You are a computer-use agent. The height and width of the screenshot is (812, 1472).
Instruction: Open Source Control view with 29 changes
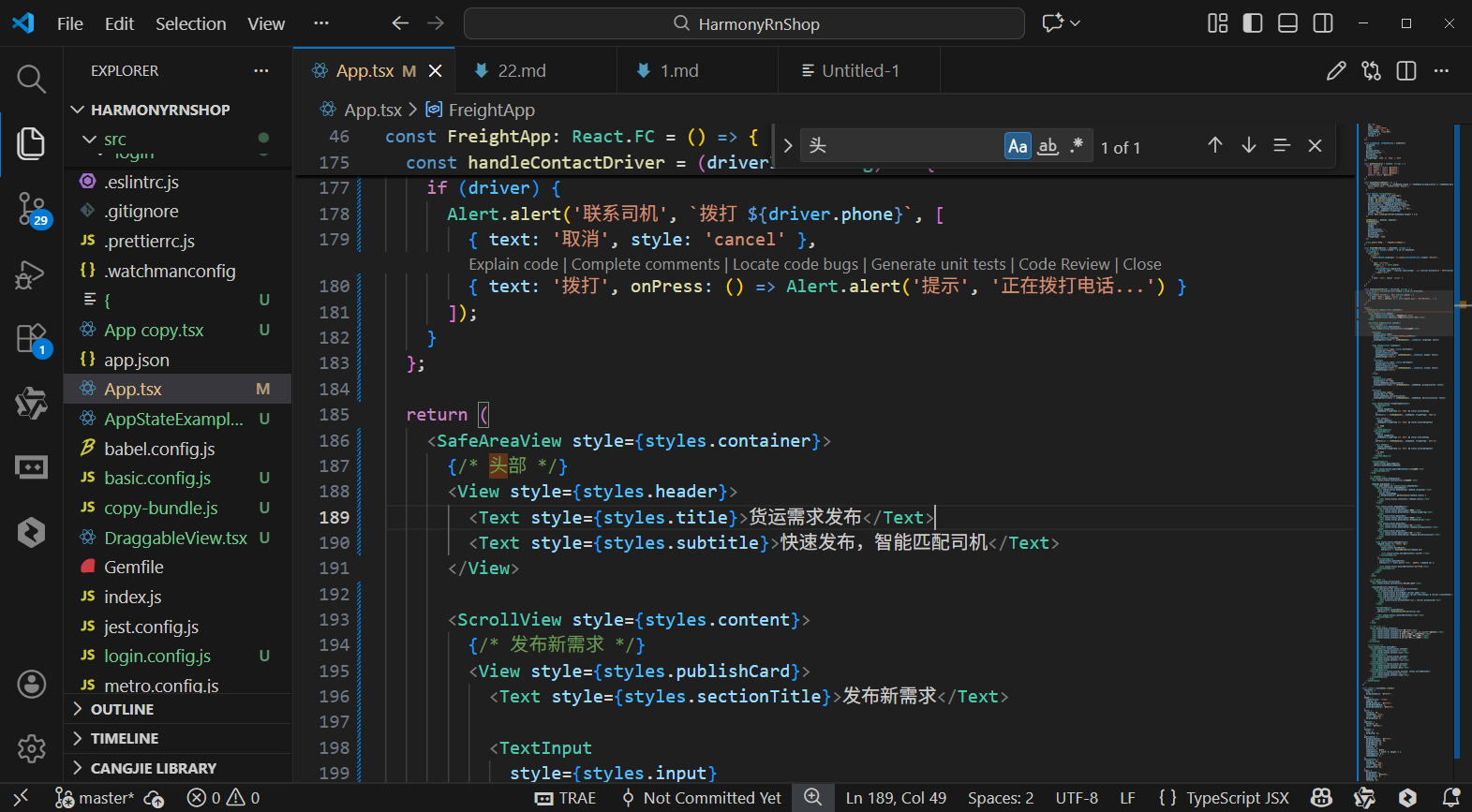31,209
